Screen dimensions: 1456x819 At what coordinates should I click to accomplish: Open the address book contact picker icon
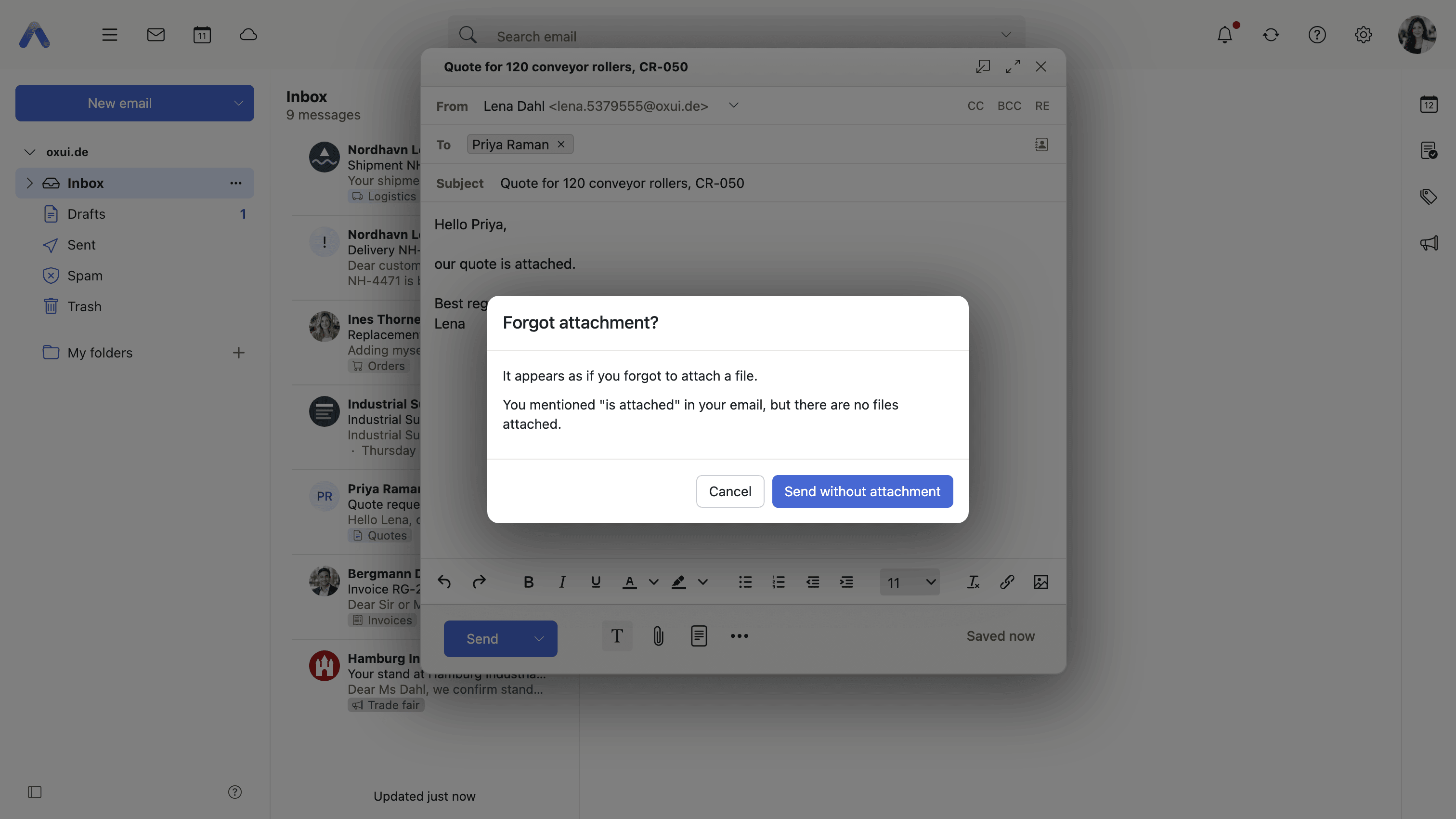(x=1041, y=144)
